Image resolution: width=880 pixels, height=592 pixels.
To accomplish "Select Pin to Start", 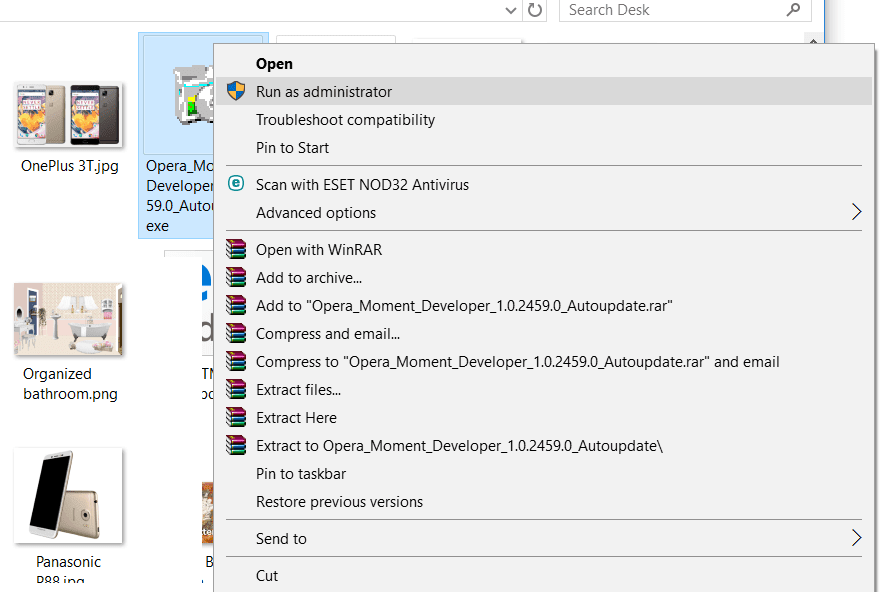I will tap(543, 148).
